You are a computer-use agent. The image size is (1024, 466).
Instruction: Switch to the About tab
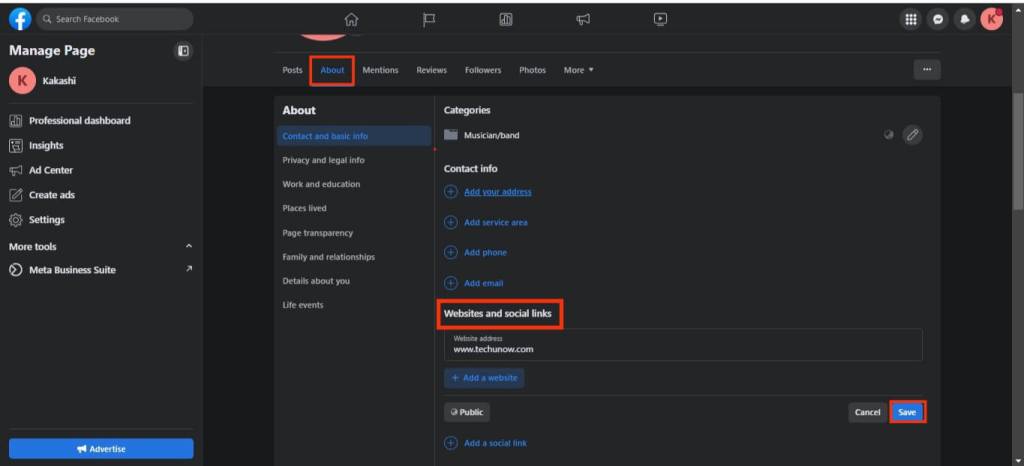click(332, 70)
